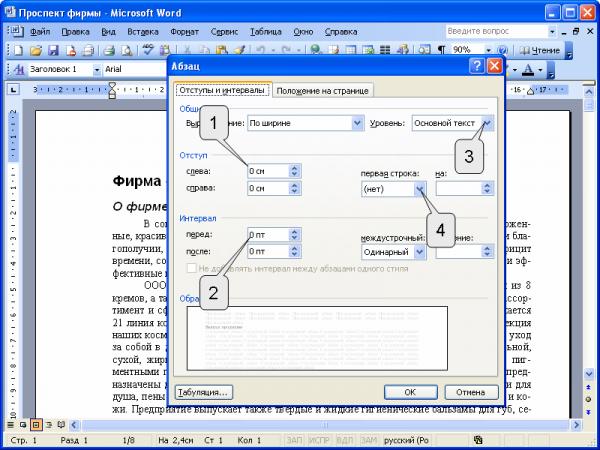Click the Undo arrow in the toolbar
The width and height of the screenshot is (600, 450).
[x=261, y=50]
